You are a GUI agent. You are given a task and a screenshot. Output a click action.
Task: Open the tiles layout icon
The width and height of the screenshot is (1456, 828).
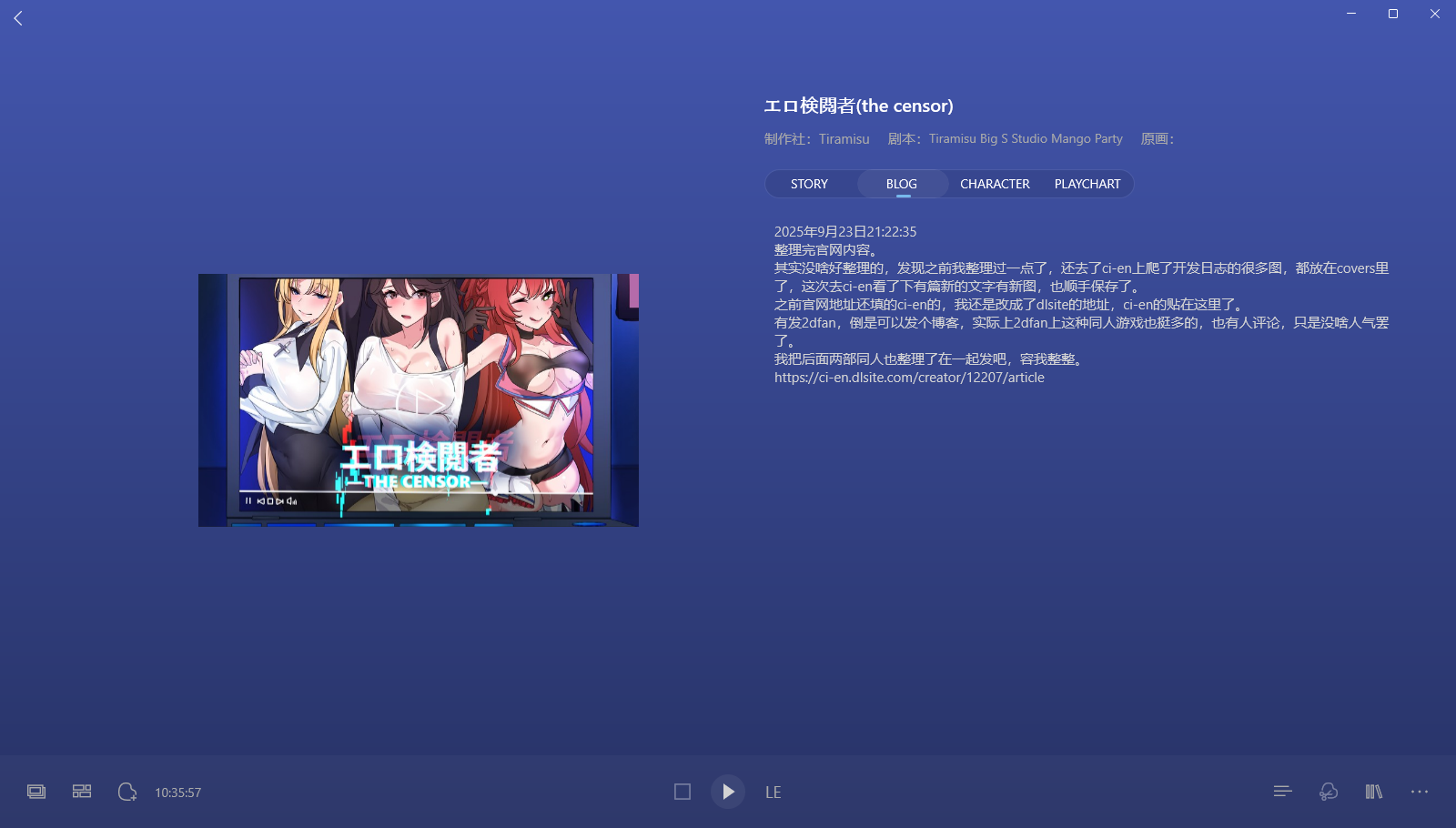point(82,792)
